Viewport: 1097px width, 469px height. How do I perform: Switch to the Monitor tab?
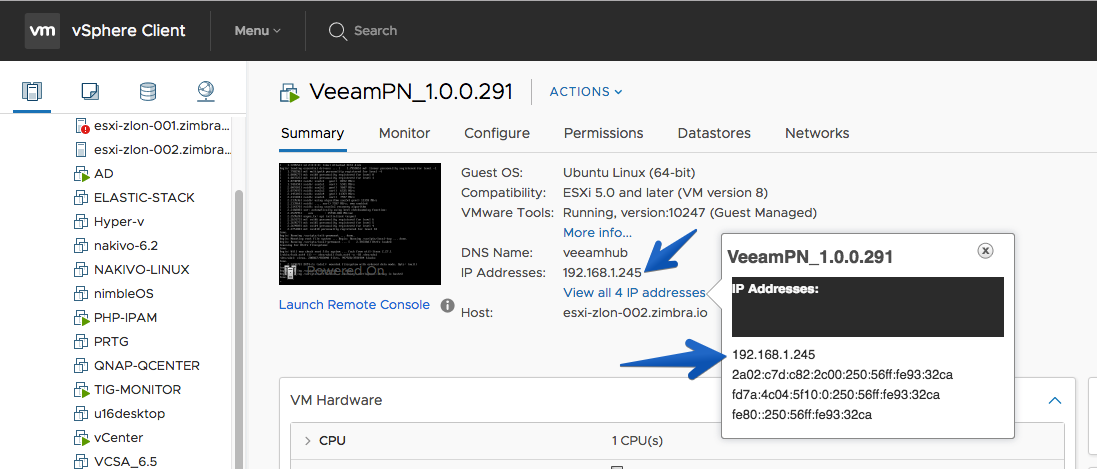click(x=404, y=133)
